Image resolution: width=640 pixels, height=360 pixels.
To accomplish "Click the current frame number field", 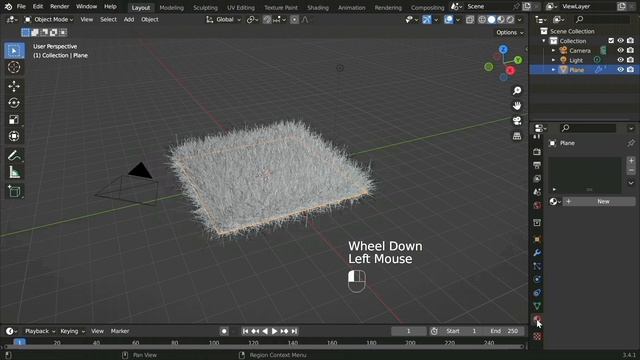I will (409, 331).
